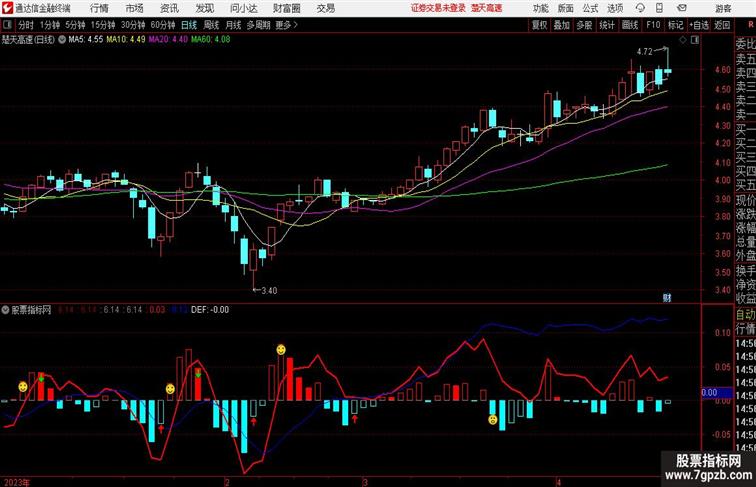Click the blue 0.00 axis value box
Image resolution: width=756 pixels, height=487 pixels.
pyautogui.click(x=716, y=393)
